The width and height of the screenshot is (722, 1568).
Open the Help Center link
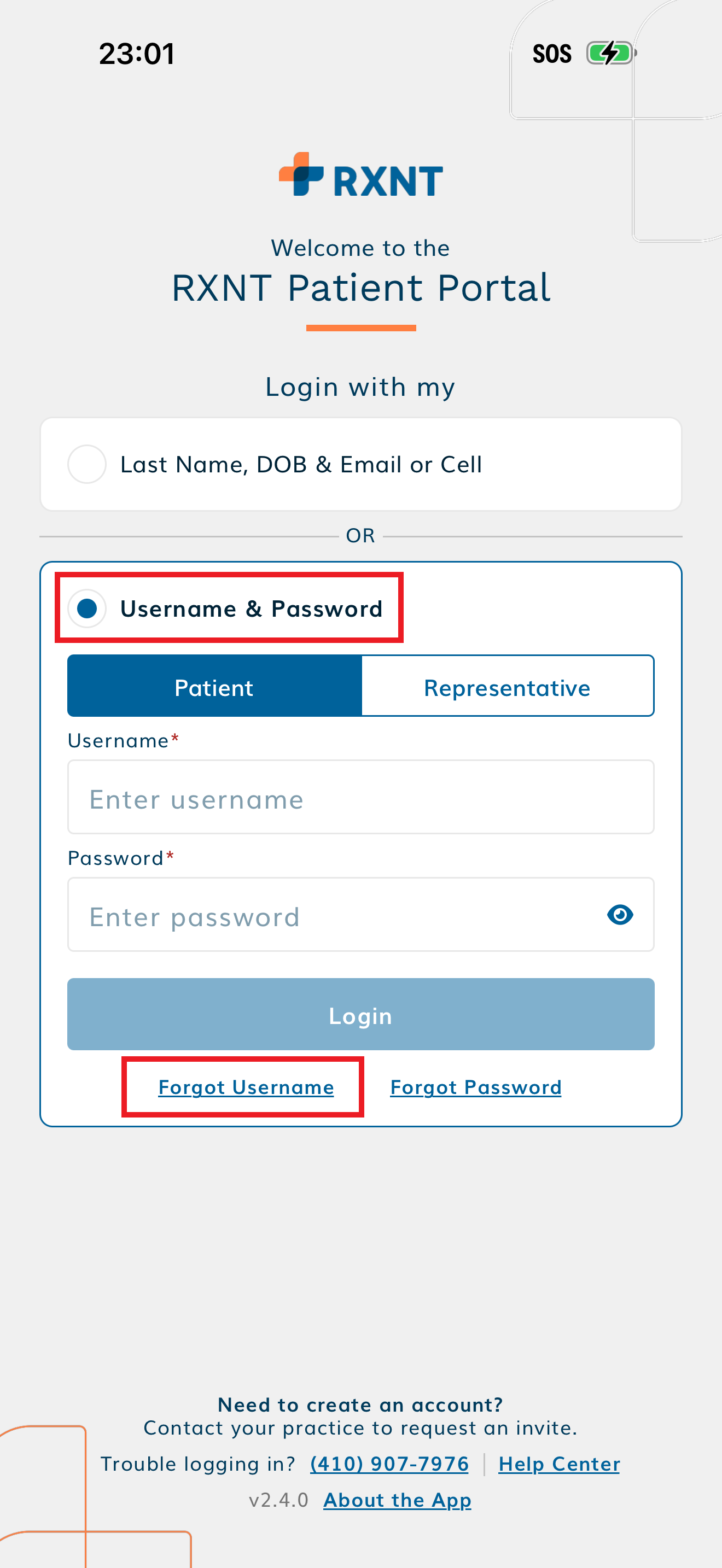click(559, 1464)
